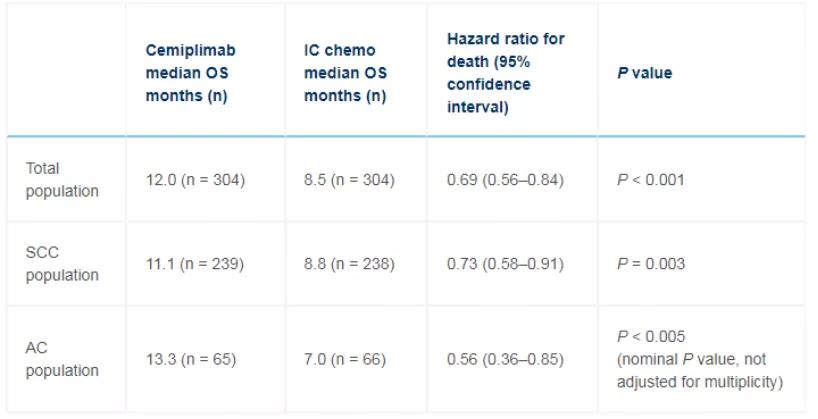Screen dimensions: 818x419
Task: Select hazard ratio 0.69 (0.56–0.84) cell
Action: tap(506, 180)
